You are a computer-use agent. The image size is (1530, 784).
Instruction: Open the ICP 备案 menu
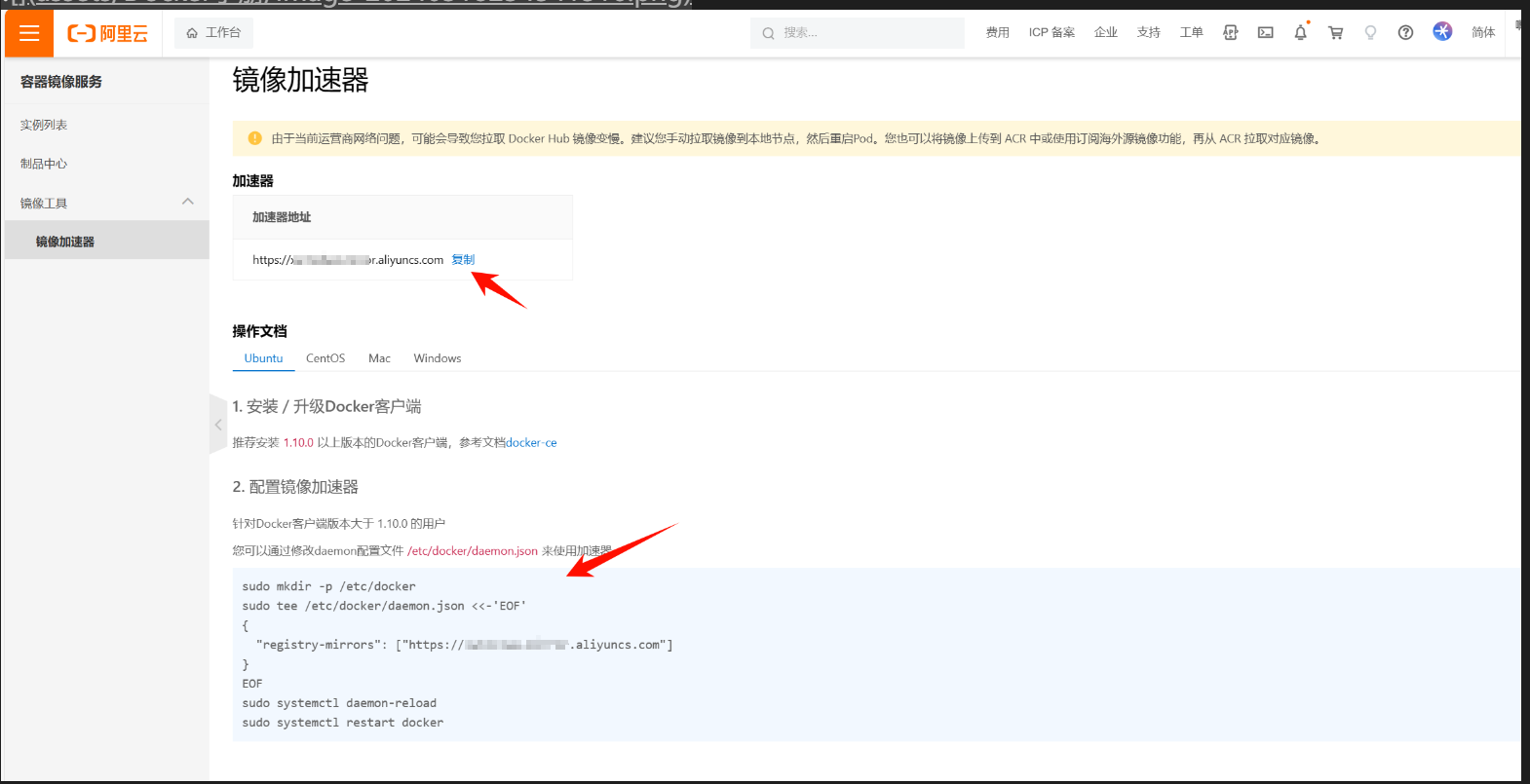point(1052,33)
